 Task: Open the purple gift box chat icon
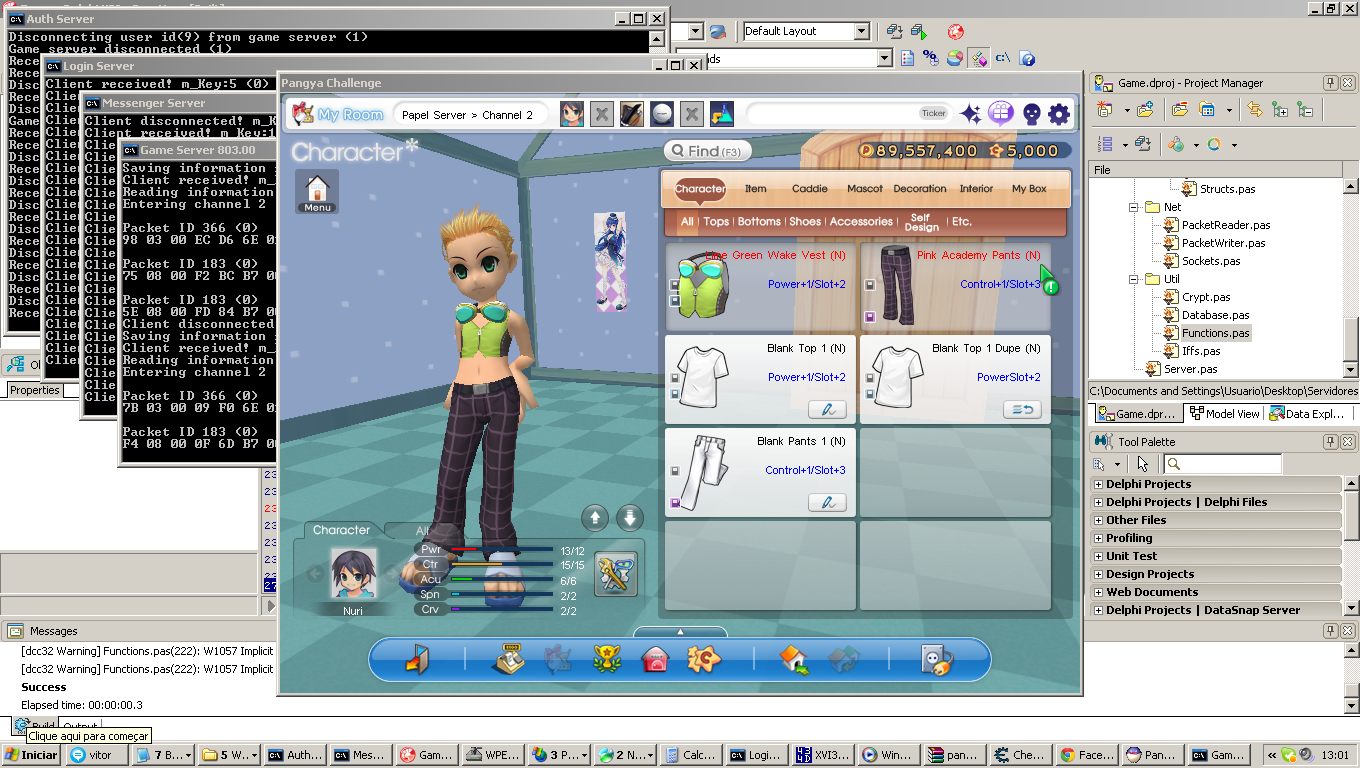(1001, 113)
